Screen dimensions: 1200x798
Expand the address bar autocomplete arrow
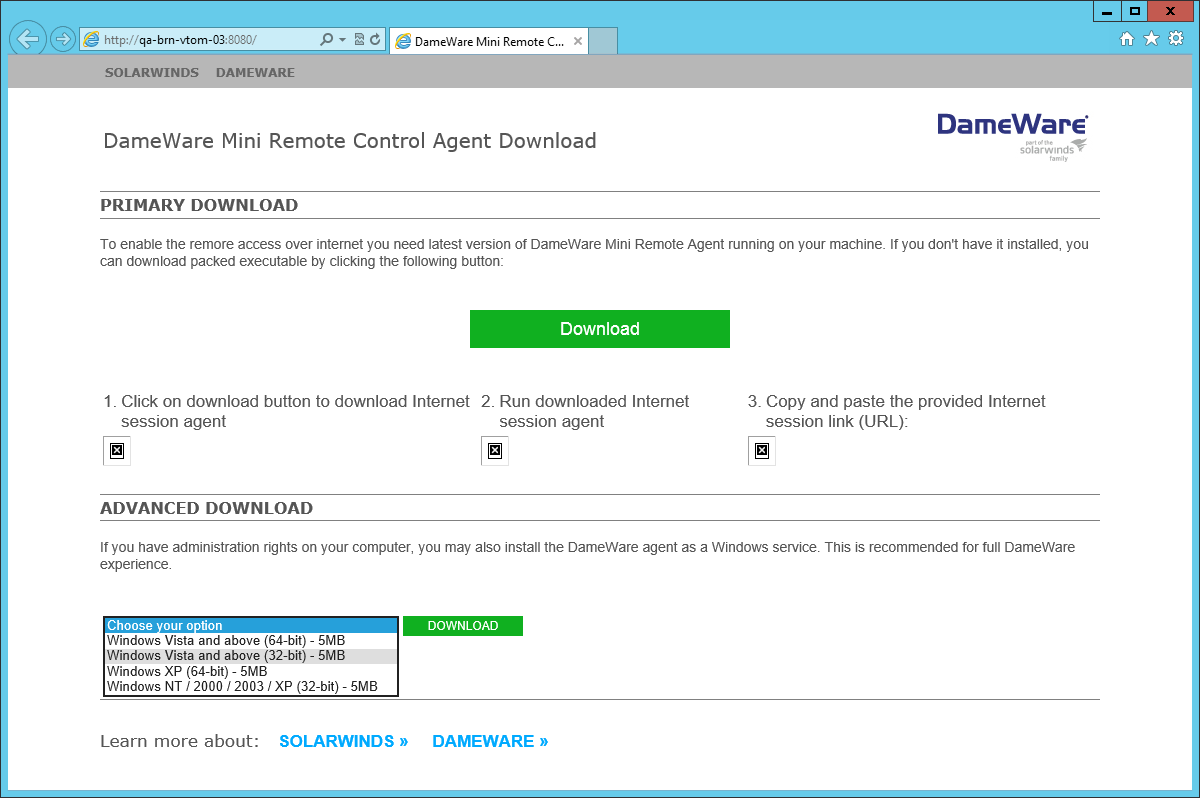342,40
